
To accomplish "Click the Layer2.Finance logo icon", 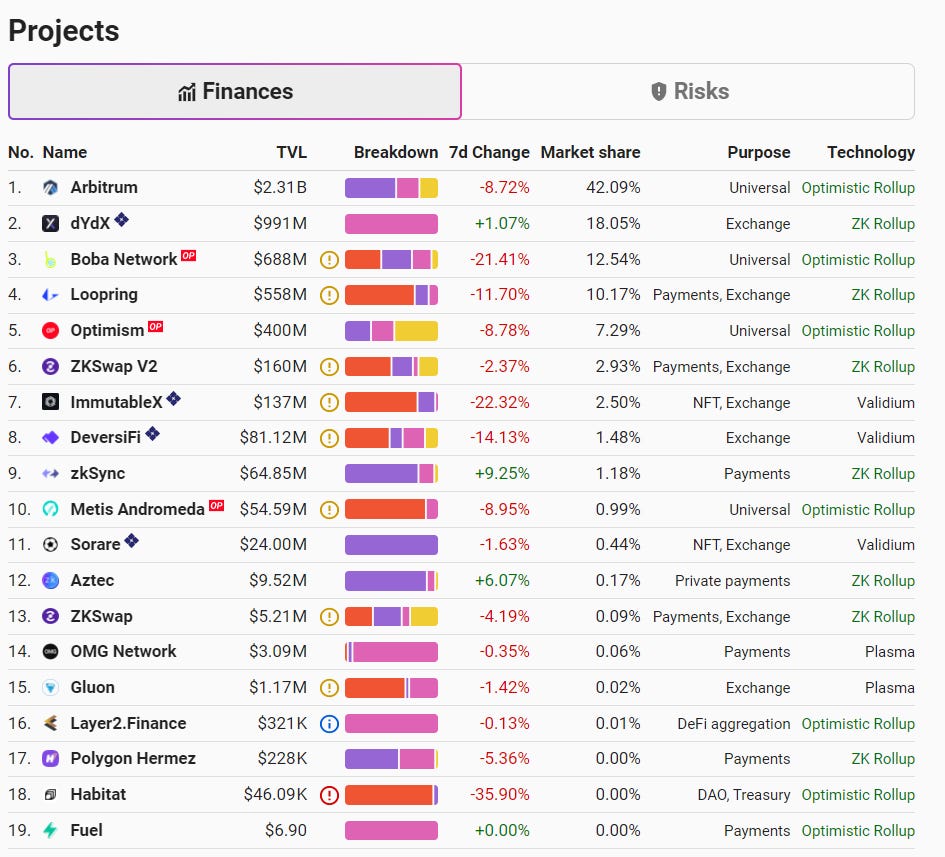I will tap(51, 723).
